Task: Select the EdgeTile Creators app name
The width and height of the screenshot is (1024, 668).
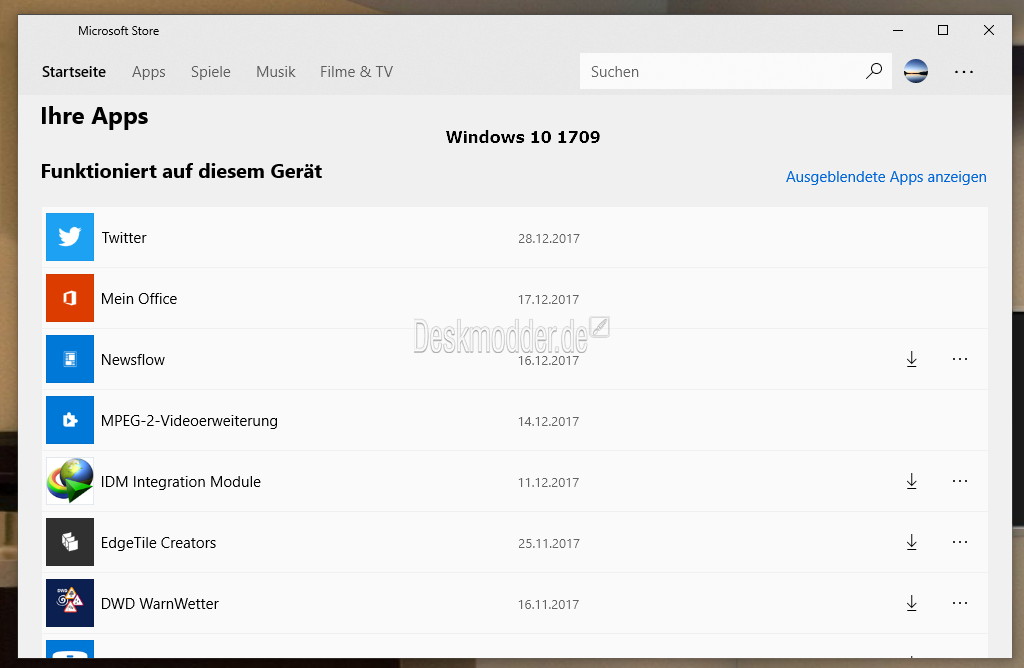Action: [x=159, y=543]
